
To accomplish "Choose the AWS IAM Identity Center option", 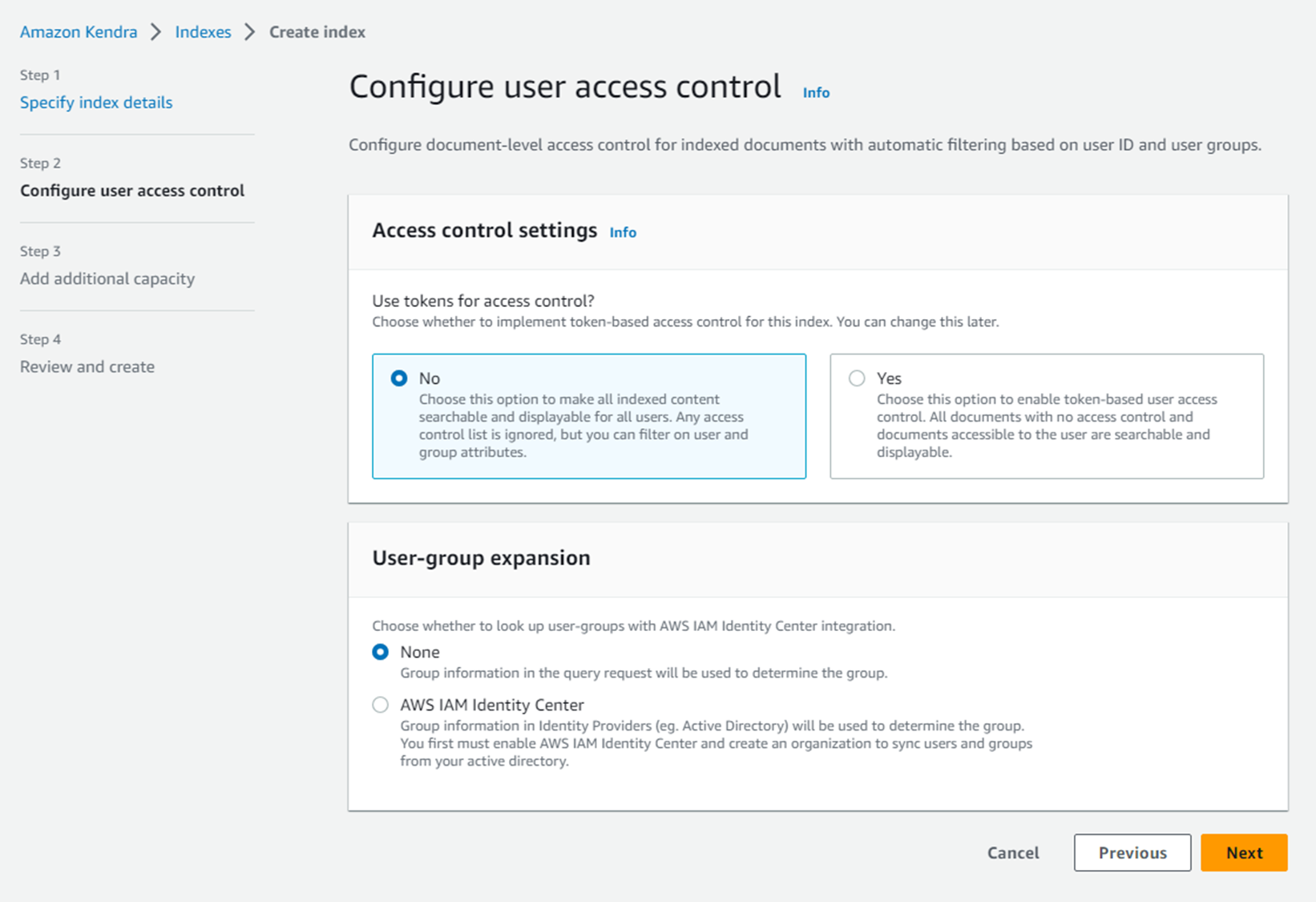I will tap(381, 706).
